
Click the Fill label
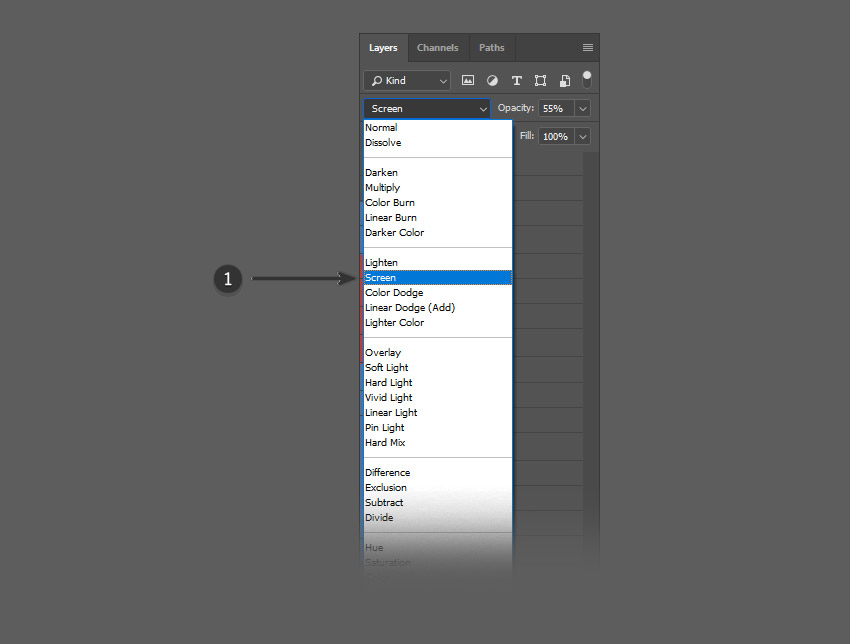coord(527,136)
